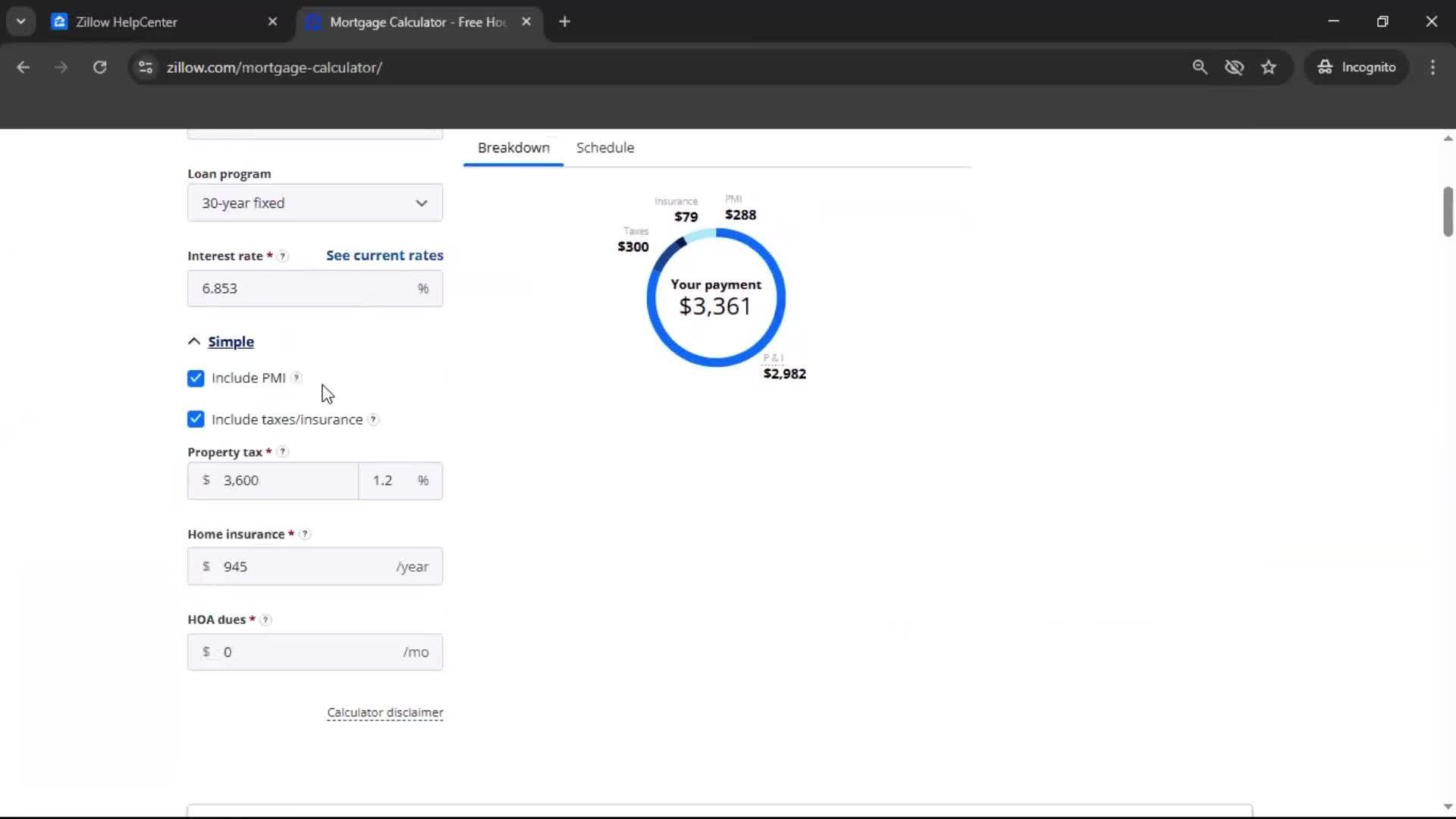
Task: Reload the mortgage calculator page
Action: pyautogui.click(x=99, y=67)
